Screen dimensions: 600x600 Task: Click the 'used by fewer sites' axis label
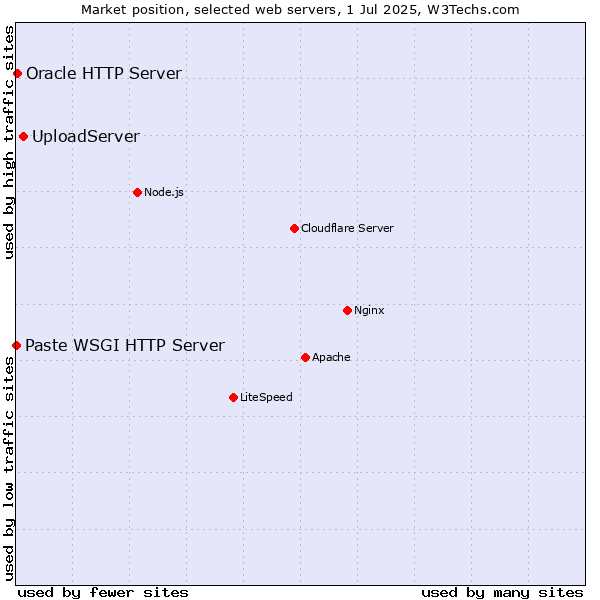click(x=103, y=593)
